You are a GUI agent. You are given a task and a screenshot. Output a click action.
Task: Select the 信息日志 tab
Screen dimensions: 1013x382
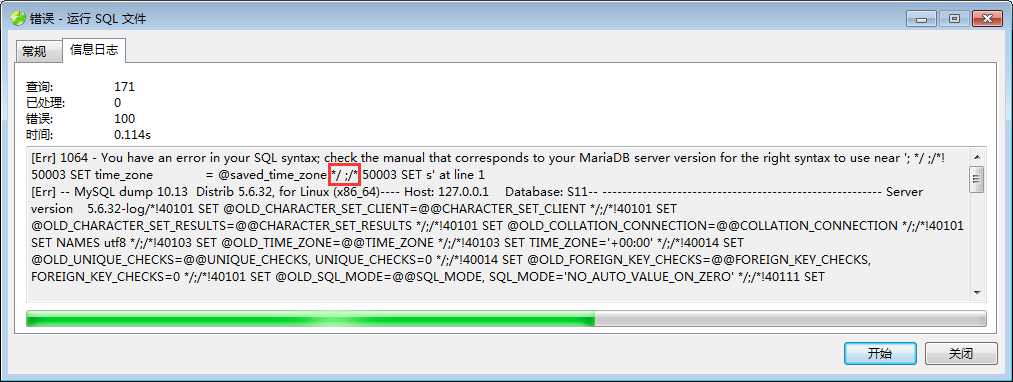click(94, 50)
